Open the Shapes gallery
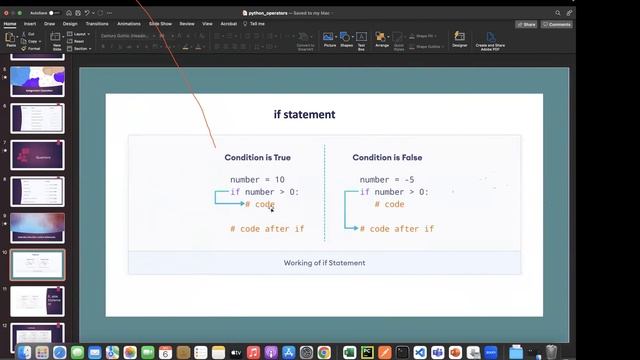 click(x=346, y=40)
